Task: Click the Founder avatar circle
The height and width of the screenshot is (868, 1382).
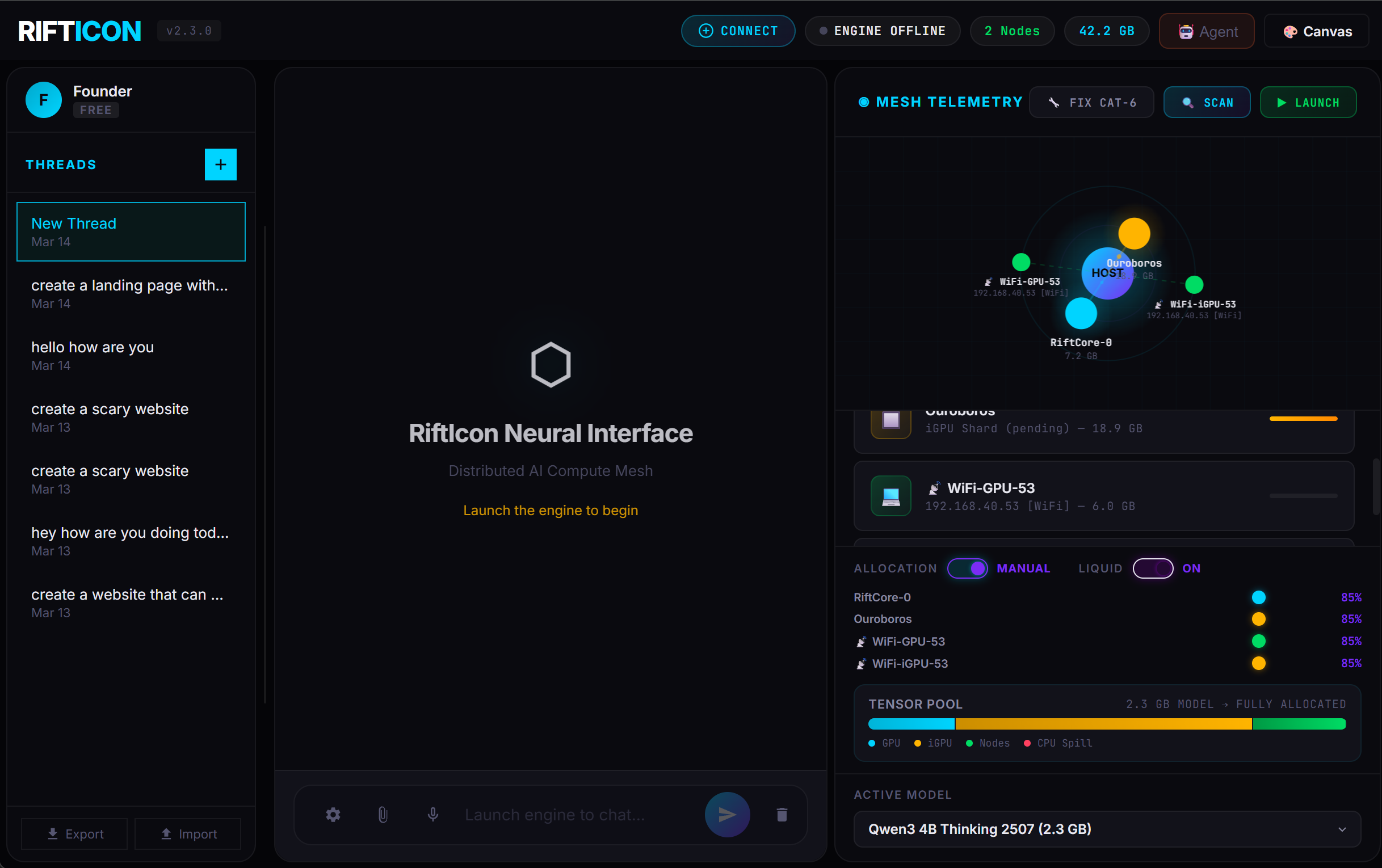Action: pos(44,100)
